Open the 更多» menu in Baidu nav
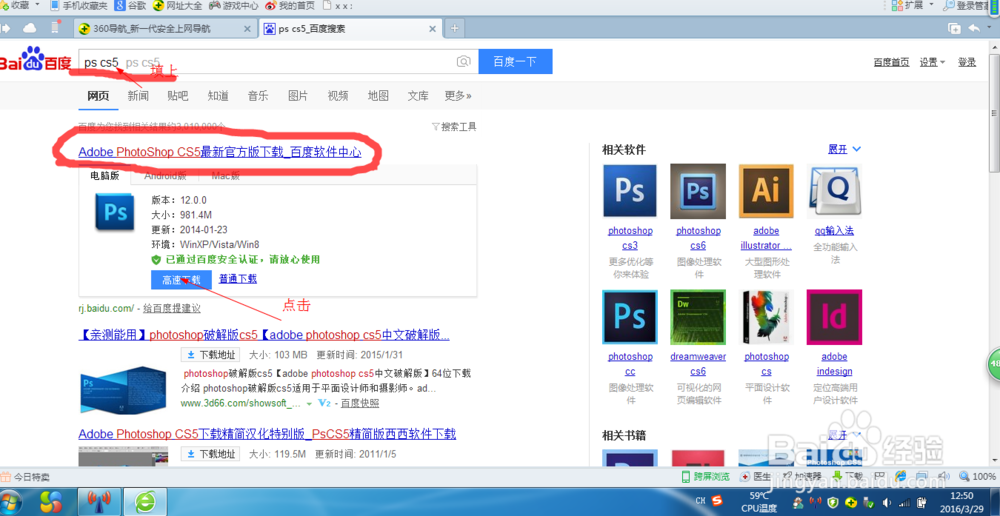Viewport: 1000px width, 516px height. pyautogui.click(x=458, y=96)
